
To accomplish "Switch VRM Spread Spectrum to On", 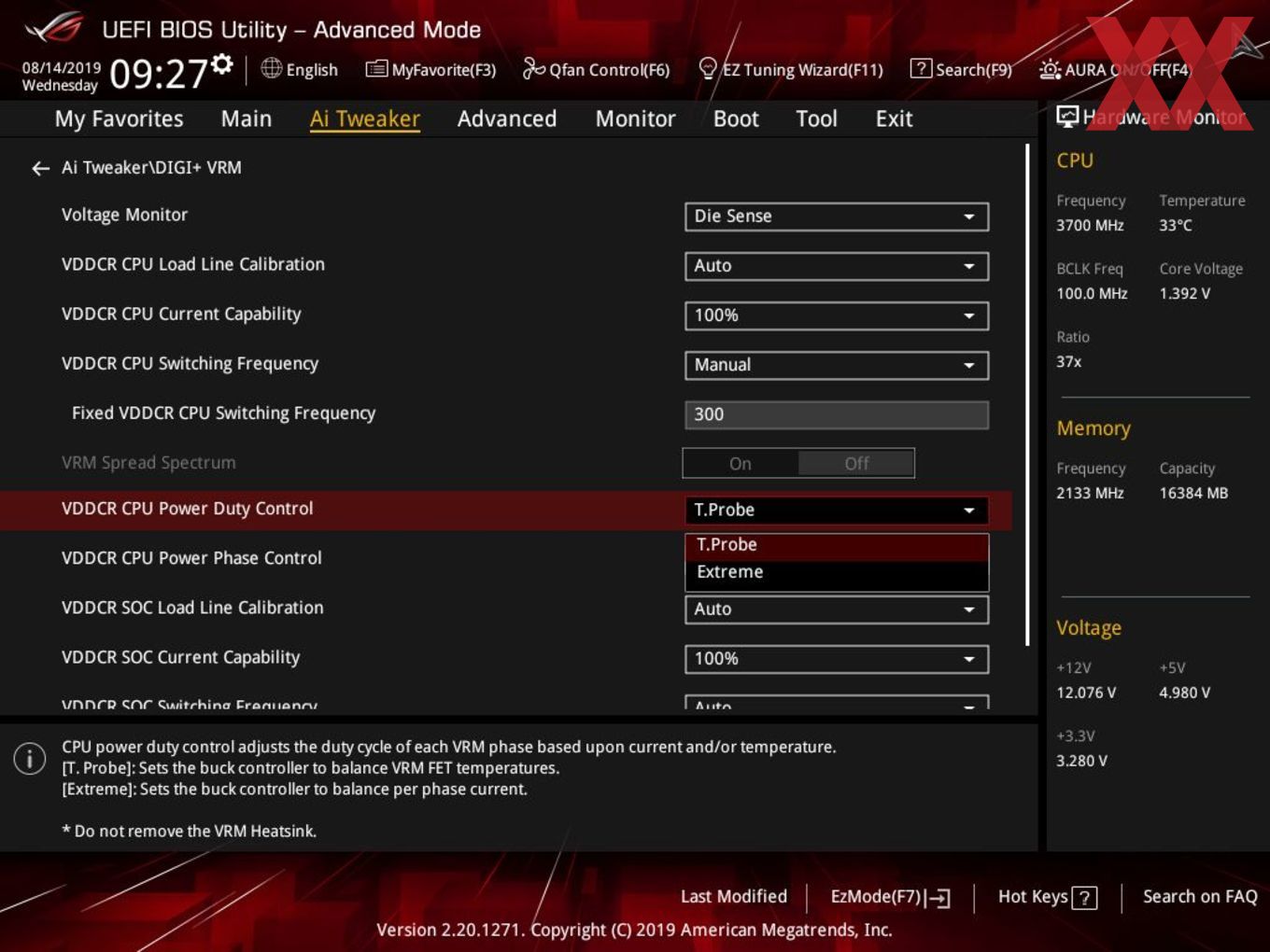I will (741, 464).
